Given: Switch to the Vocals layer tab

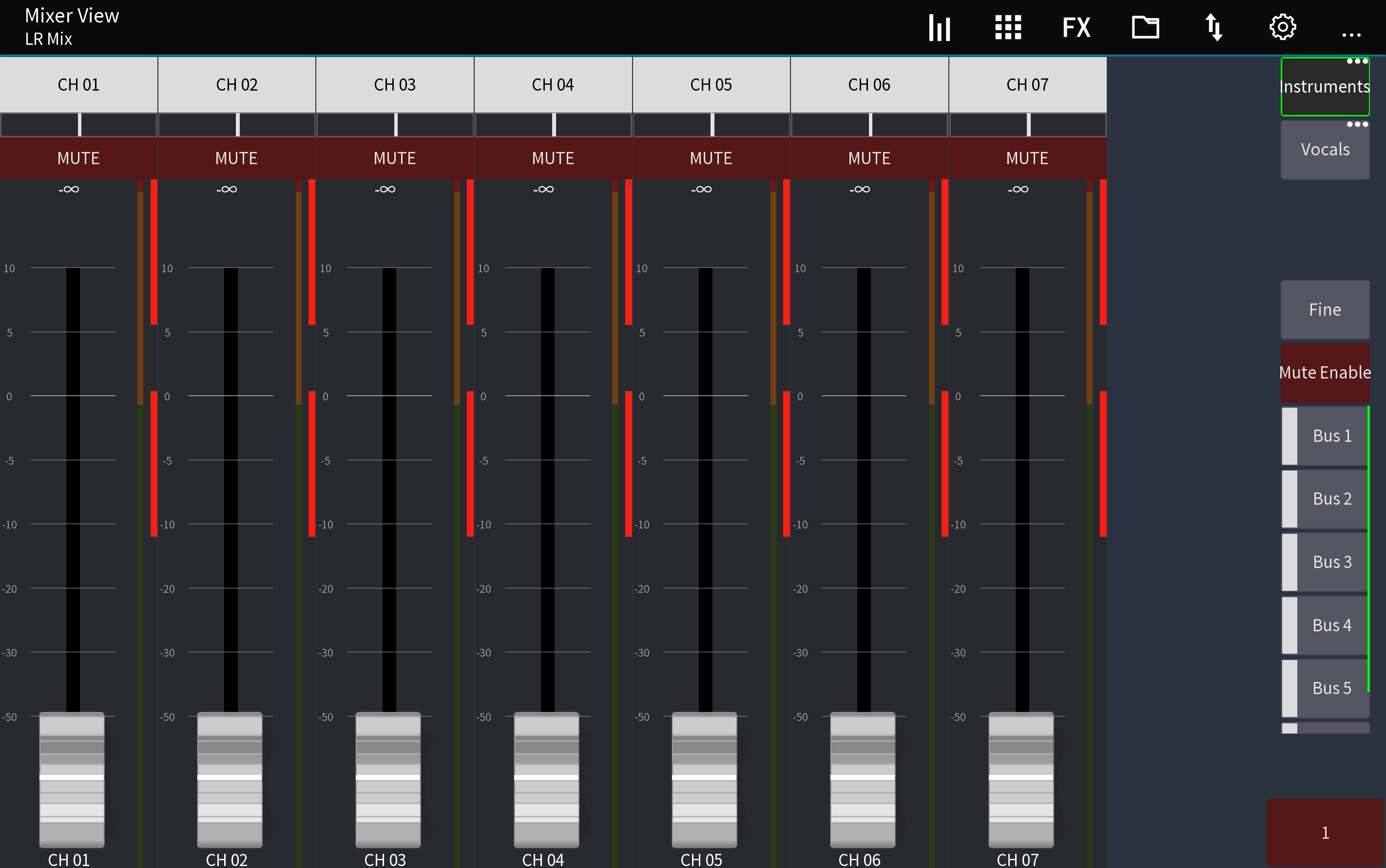Looking at the screenshot, I should [1325, 149].
